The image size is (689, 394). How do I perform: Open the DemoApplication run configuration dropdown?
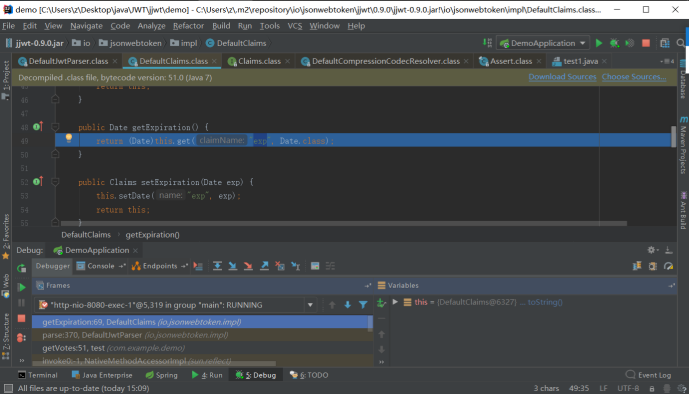click(543, 43)
